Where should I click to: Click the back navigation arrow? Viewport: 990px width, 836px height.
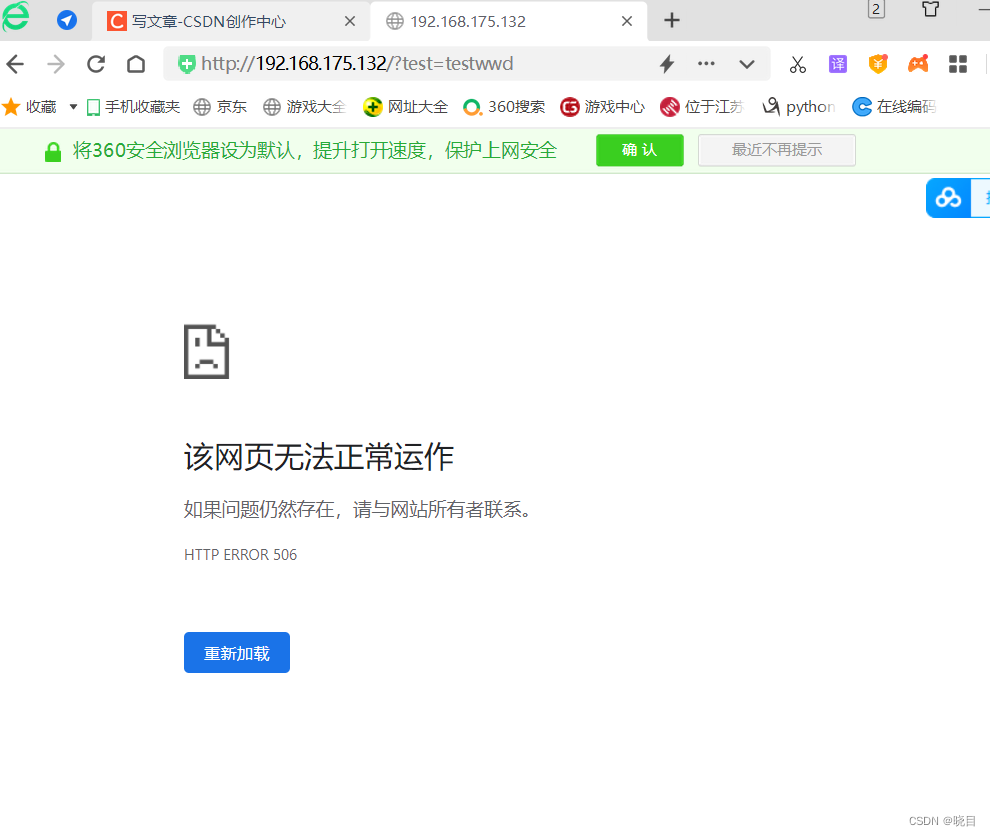(x=15, y=63)
